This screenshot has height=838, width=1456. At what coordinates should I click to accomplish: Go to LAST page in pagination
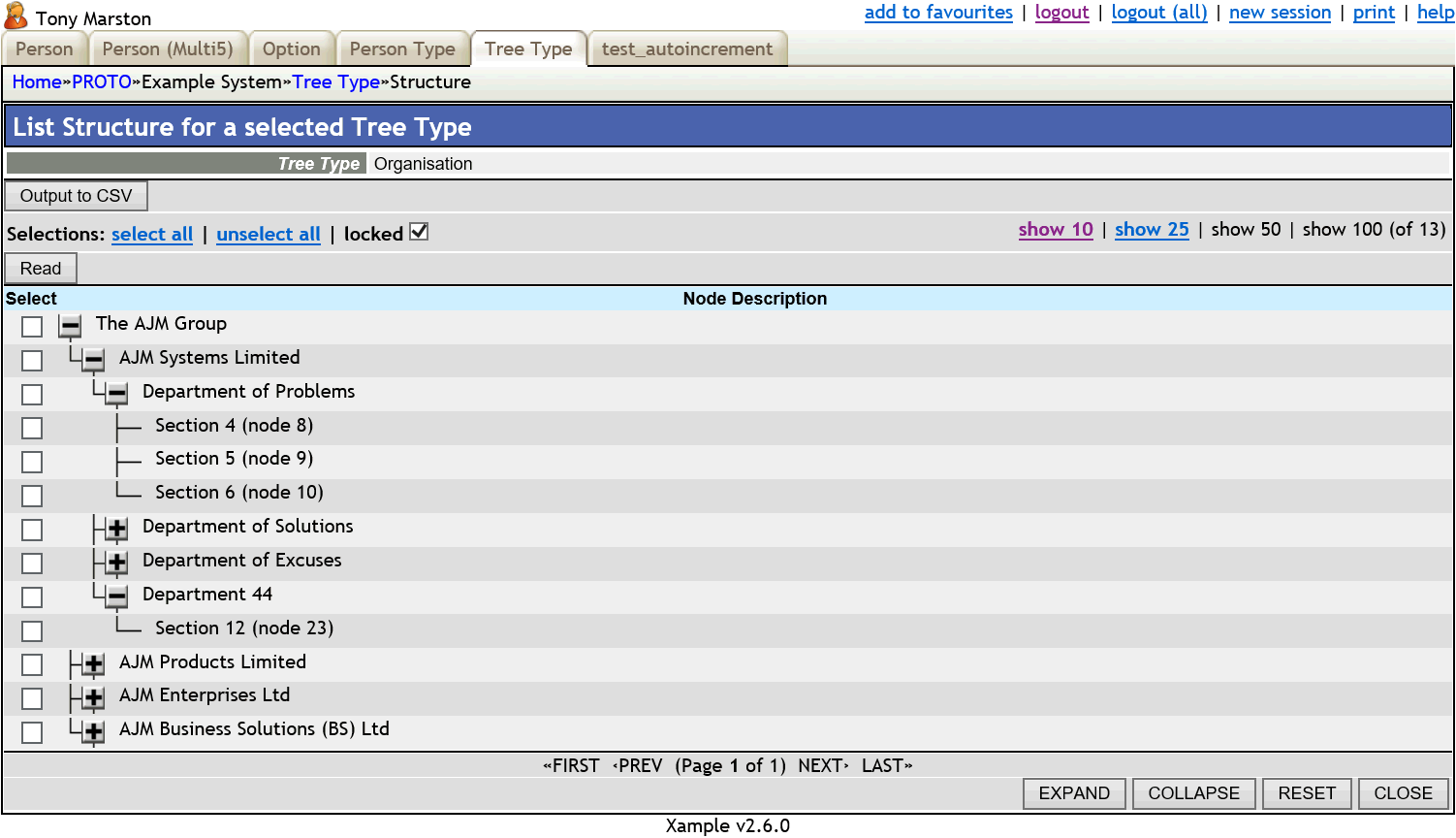884,765
